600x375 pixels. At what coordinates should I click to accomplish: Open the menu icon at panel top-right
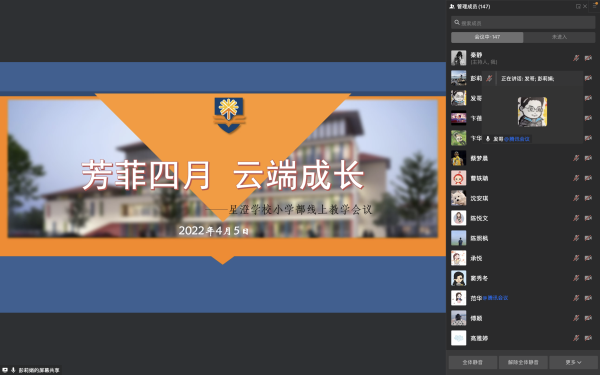coord(595,5)
